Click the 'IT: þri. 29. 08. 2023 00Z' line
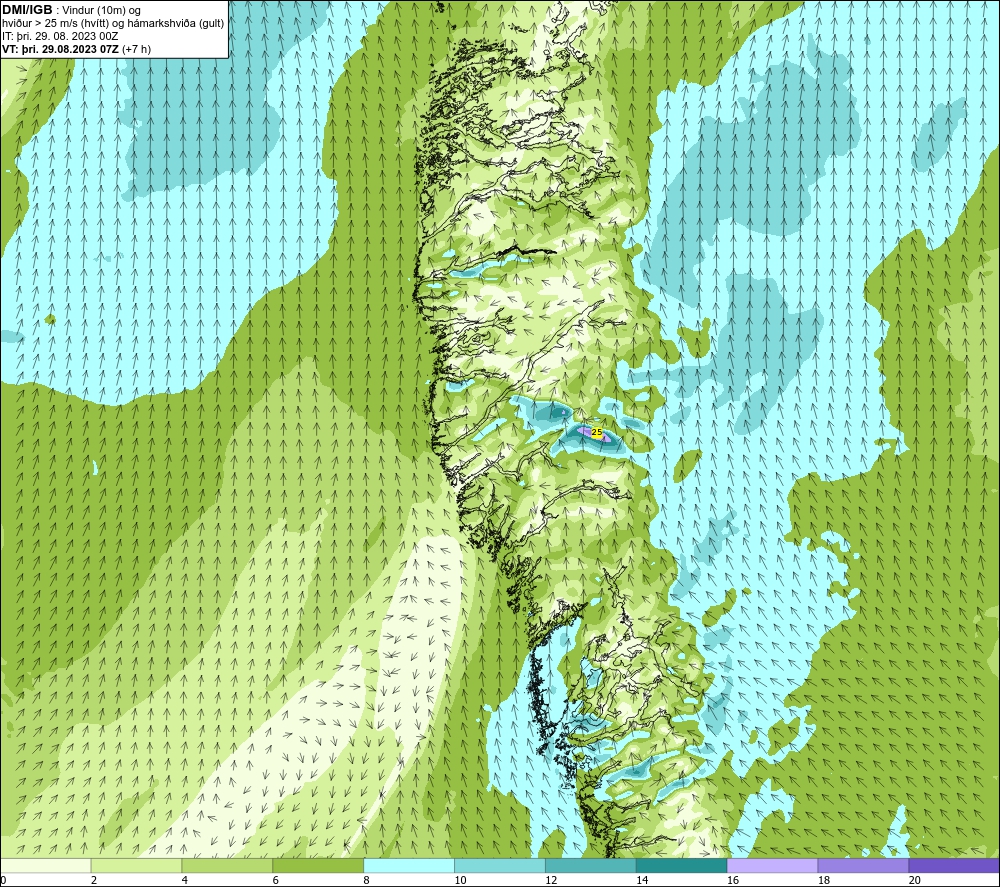 pyautogui.click(x=60, y=36)
